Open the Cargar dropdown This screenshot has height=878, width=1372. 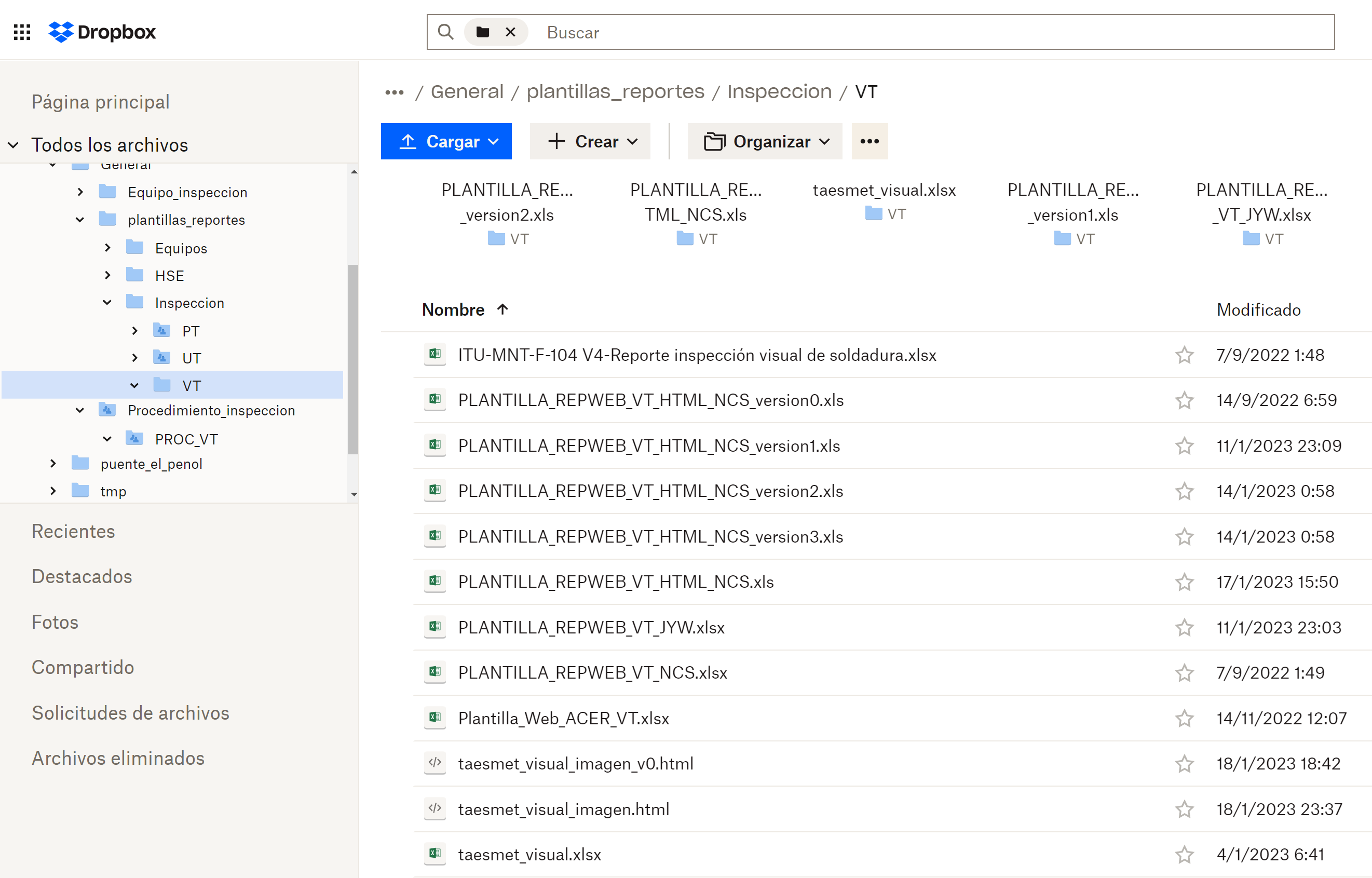tap(446, 141)
